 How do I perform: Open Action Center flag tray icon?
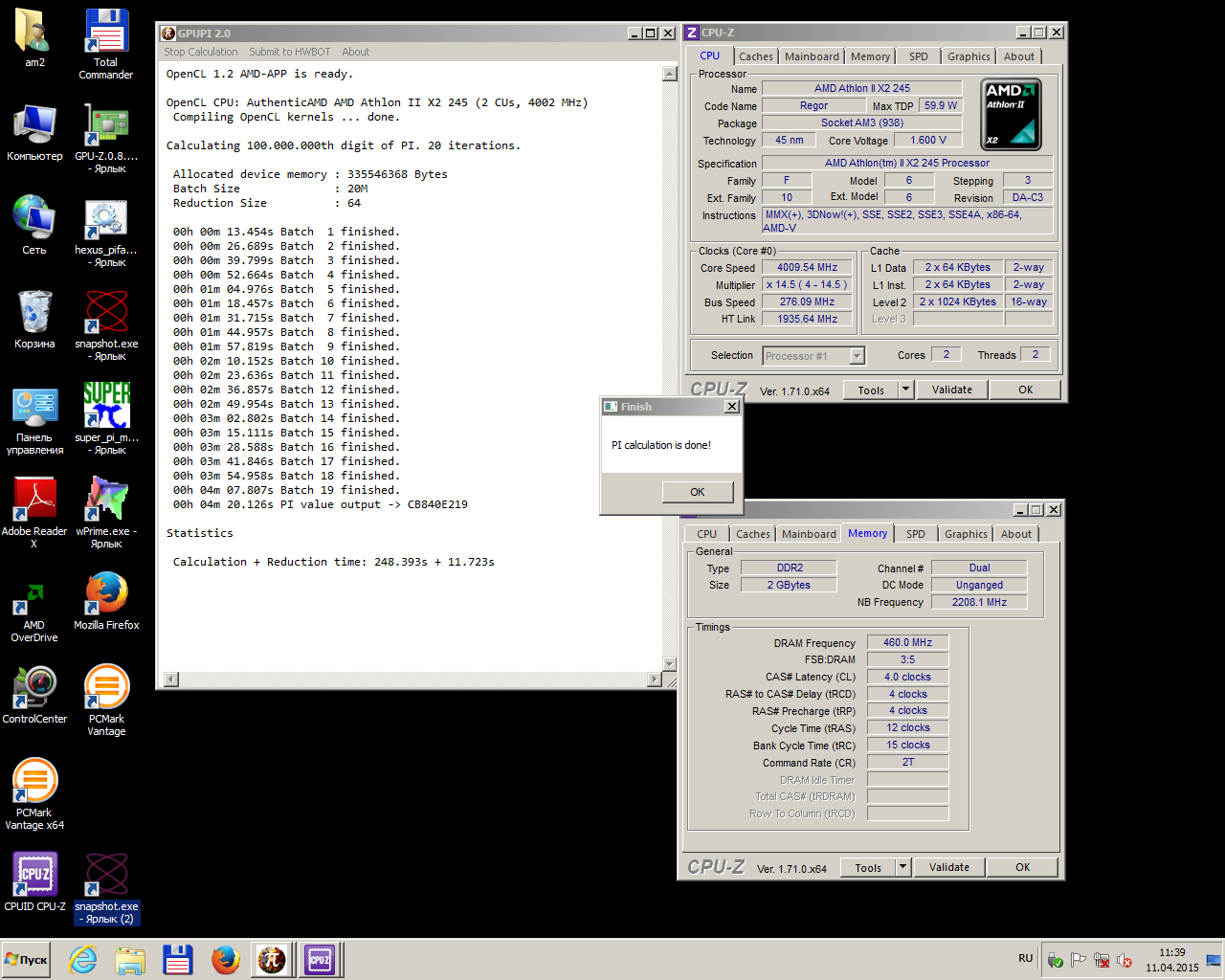click(x=1078, y=960)
